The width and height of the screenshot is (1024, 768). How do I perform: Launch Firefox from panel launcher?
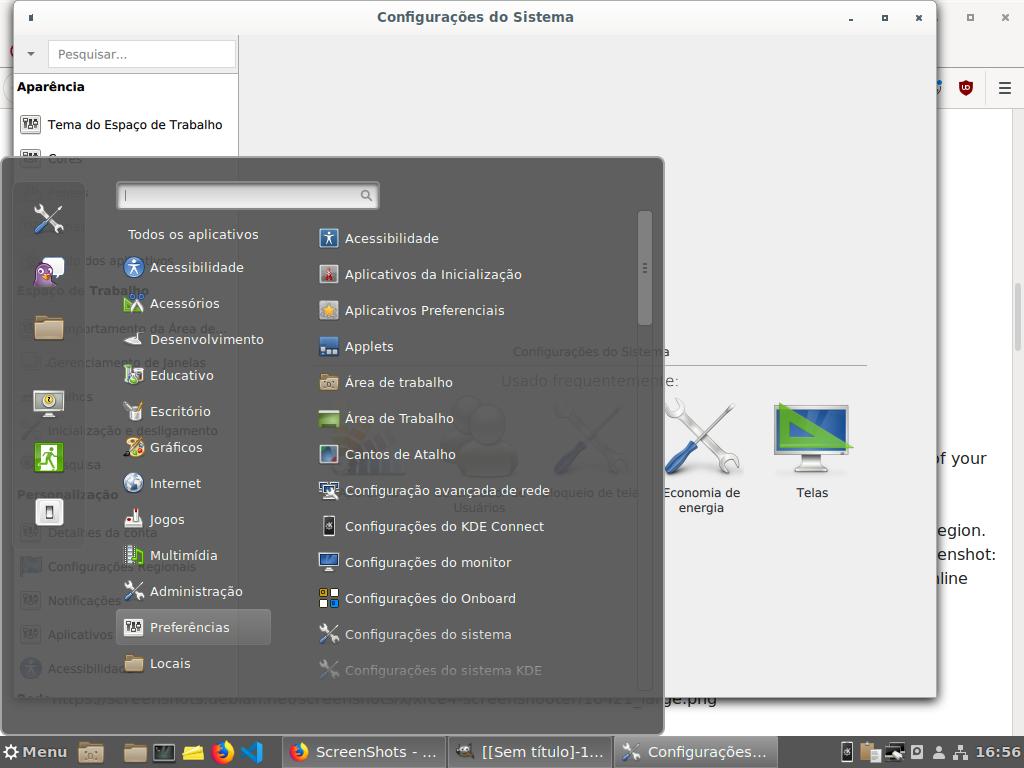(223, 752)
